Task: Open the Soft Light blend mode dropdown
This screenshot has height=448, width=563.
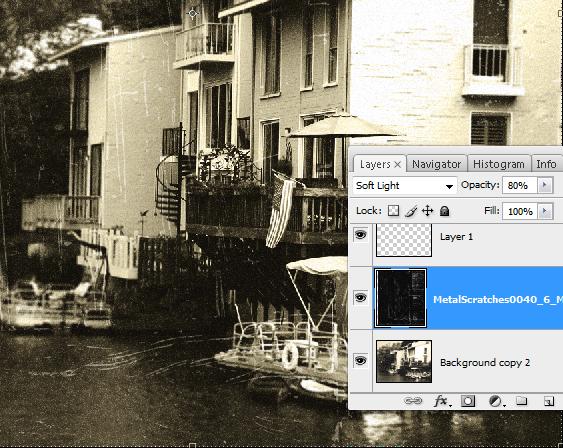Action: tap(404, 186)
